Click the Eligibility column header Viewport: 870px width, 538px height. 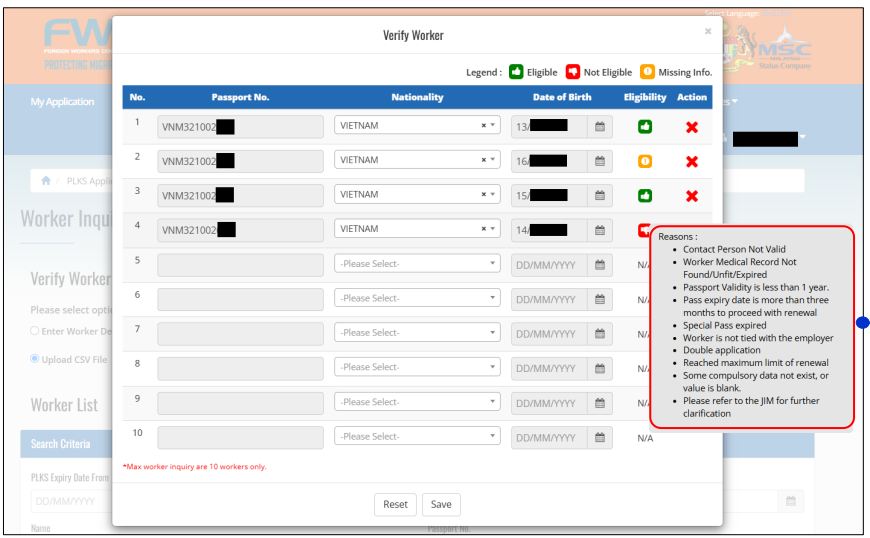(645, 97)
